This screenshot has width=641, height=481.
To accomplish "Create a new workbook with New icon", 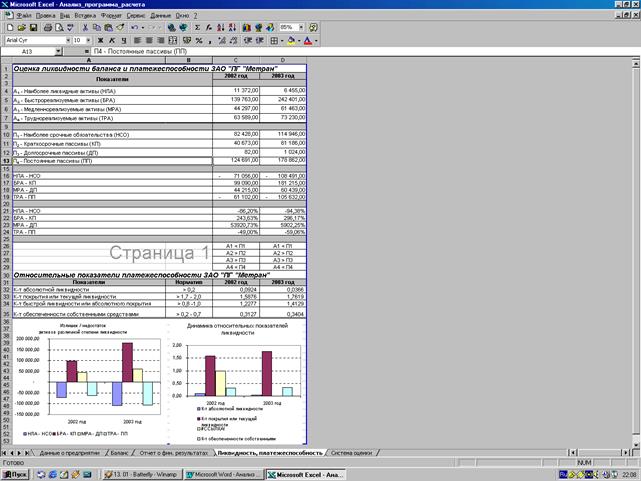I will [x=9, y=28].
